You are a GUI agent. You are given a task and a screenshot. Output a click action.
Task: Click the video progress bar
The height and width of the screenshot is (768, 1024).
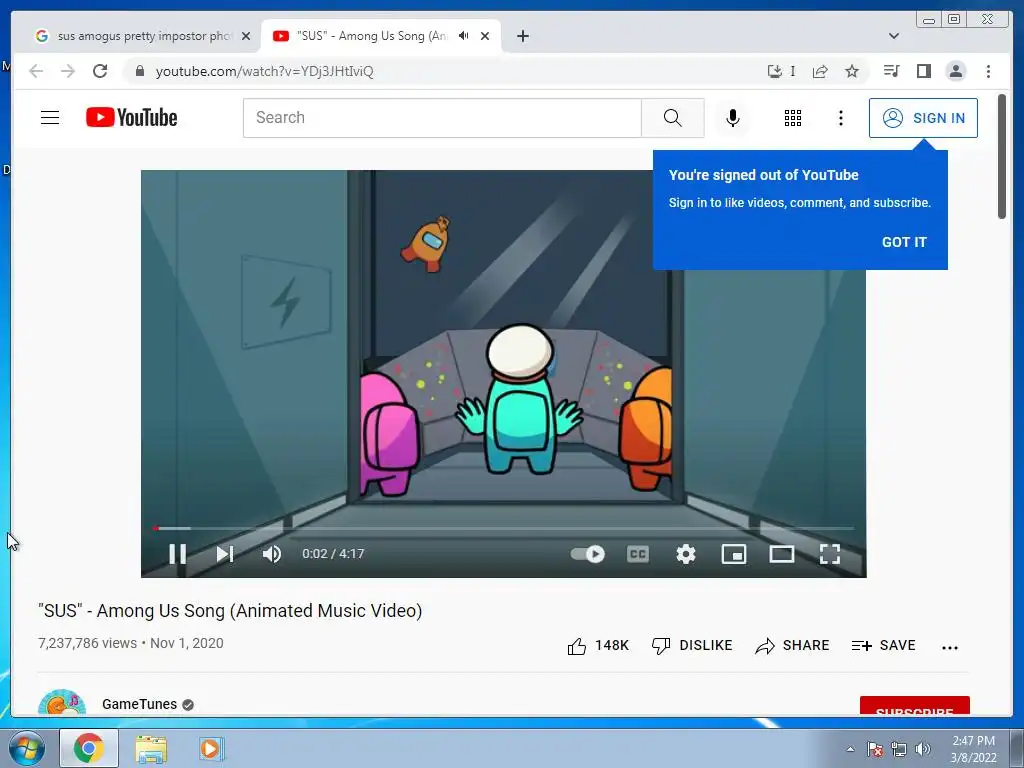coord(504,528)
